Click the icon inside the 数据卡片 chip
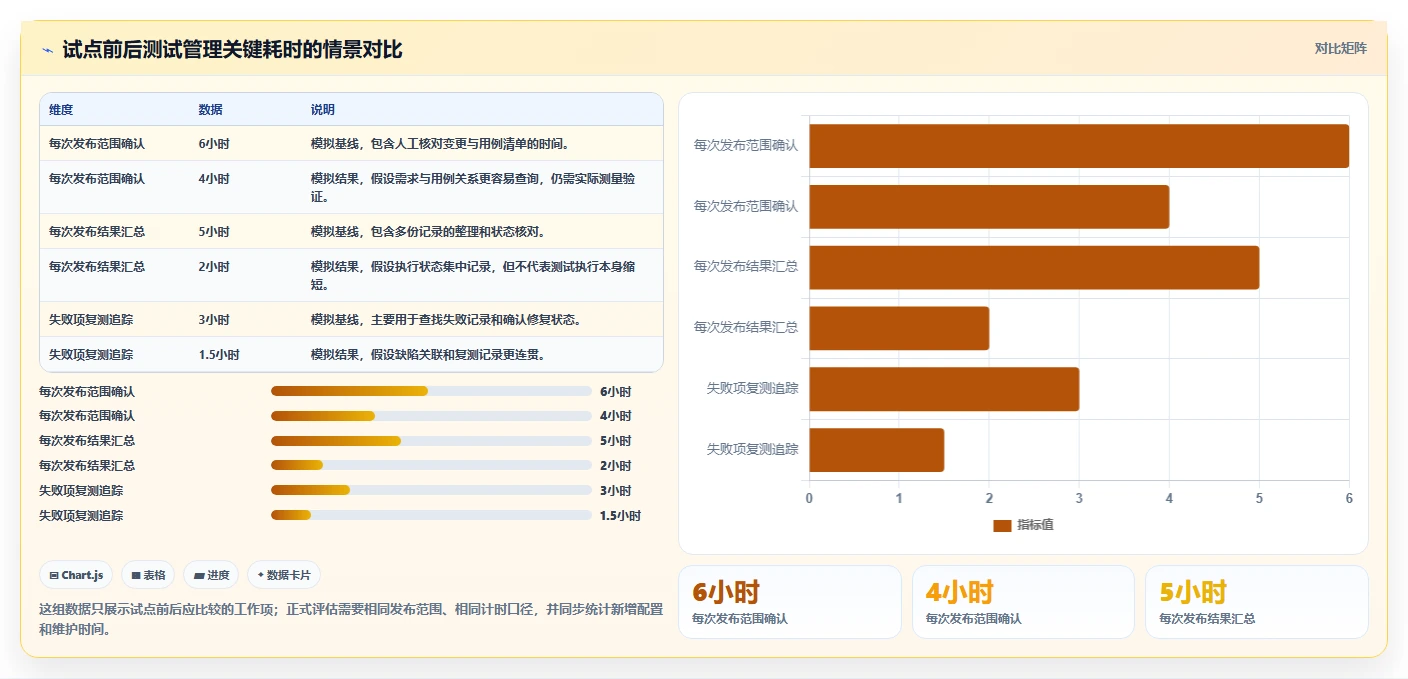The width and height of the screenshot is (1408, 679). [260, 575]
